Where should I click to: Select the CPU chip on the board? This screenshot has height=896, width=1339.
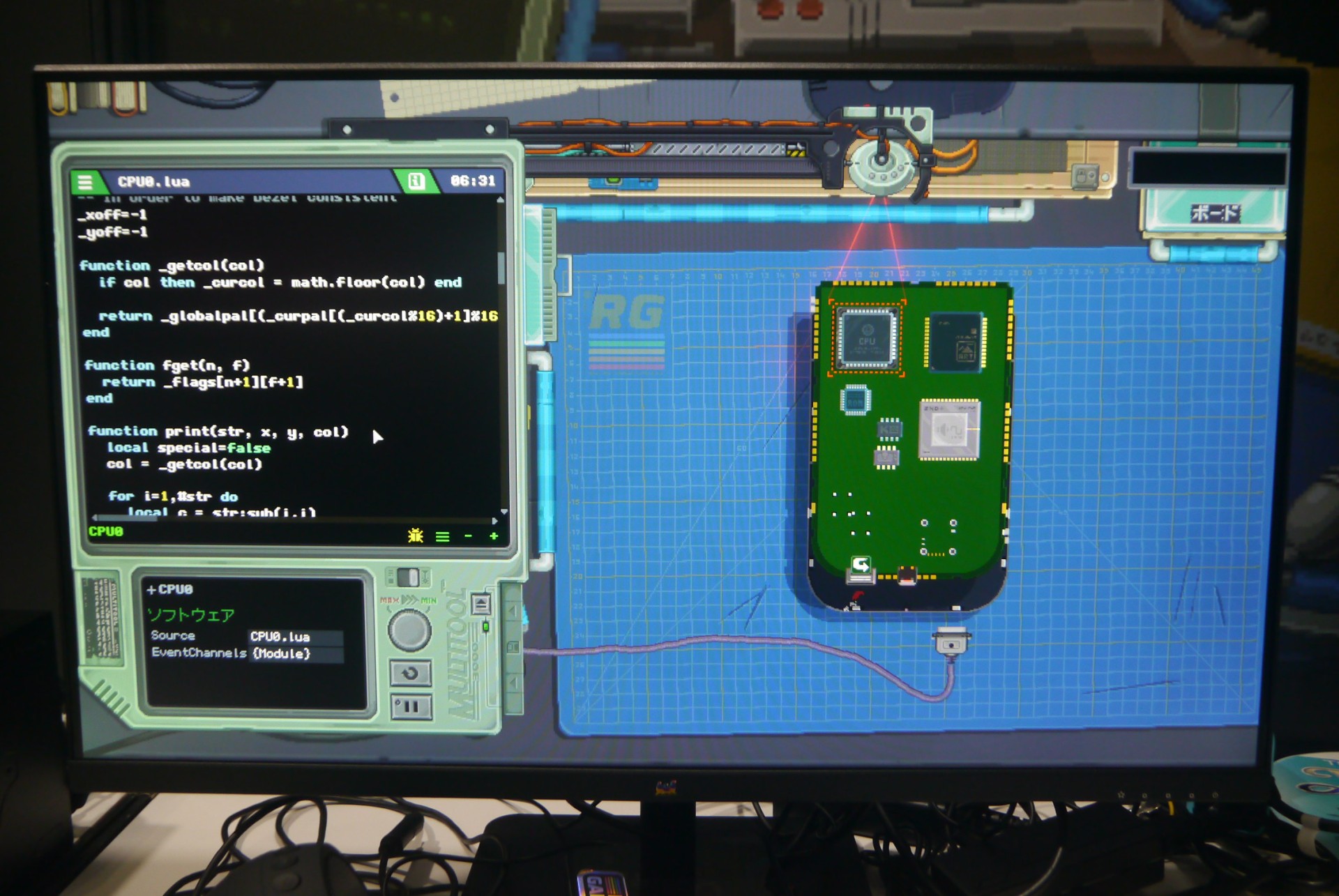[x=866, y=338]
